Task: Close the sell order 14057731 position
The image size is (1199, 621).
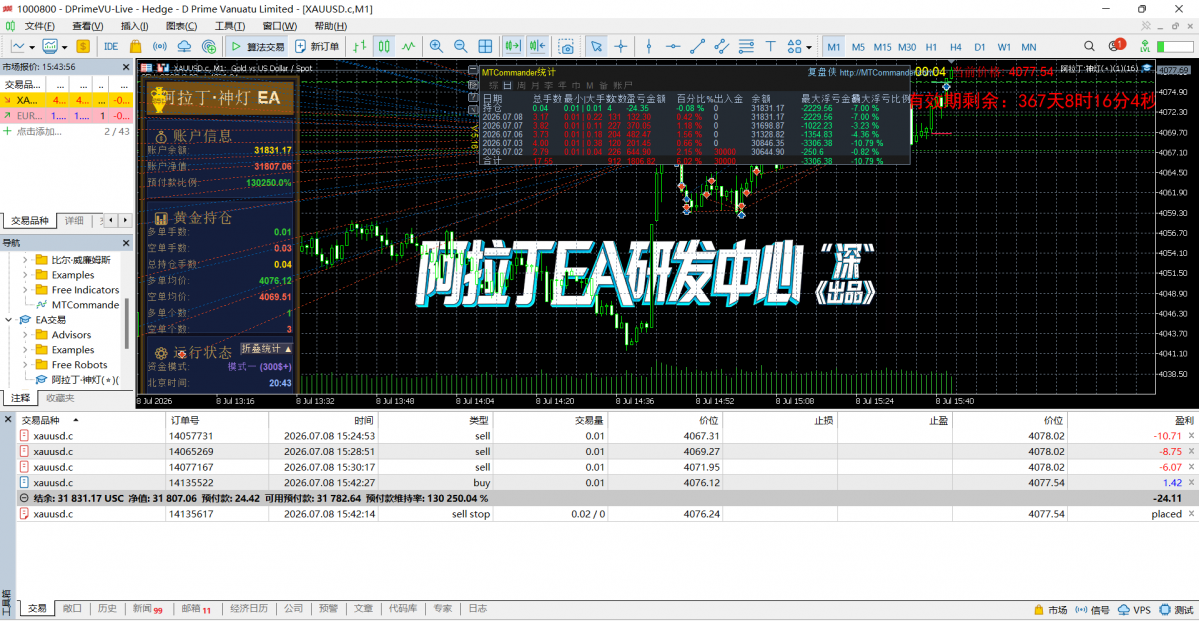Action: [x=1191, y=436]
